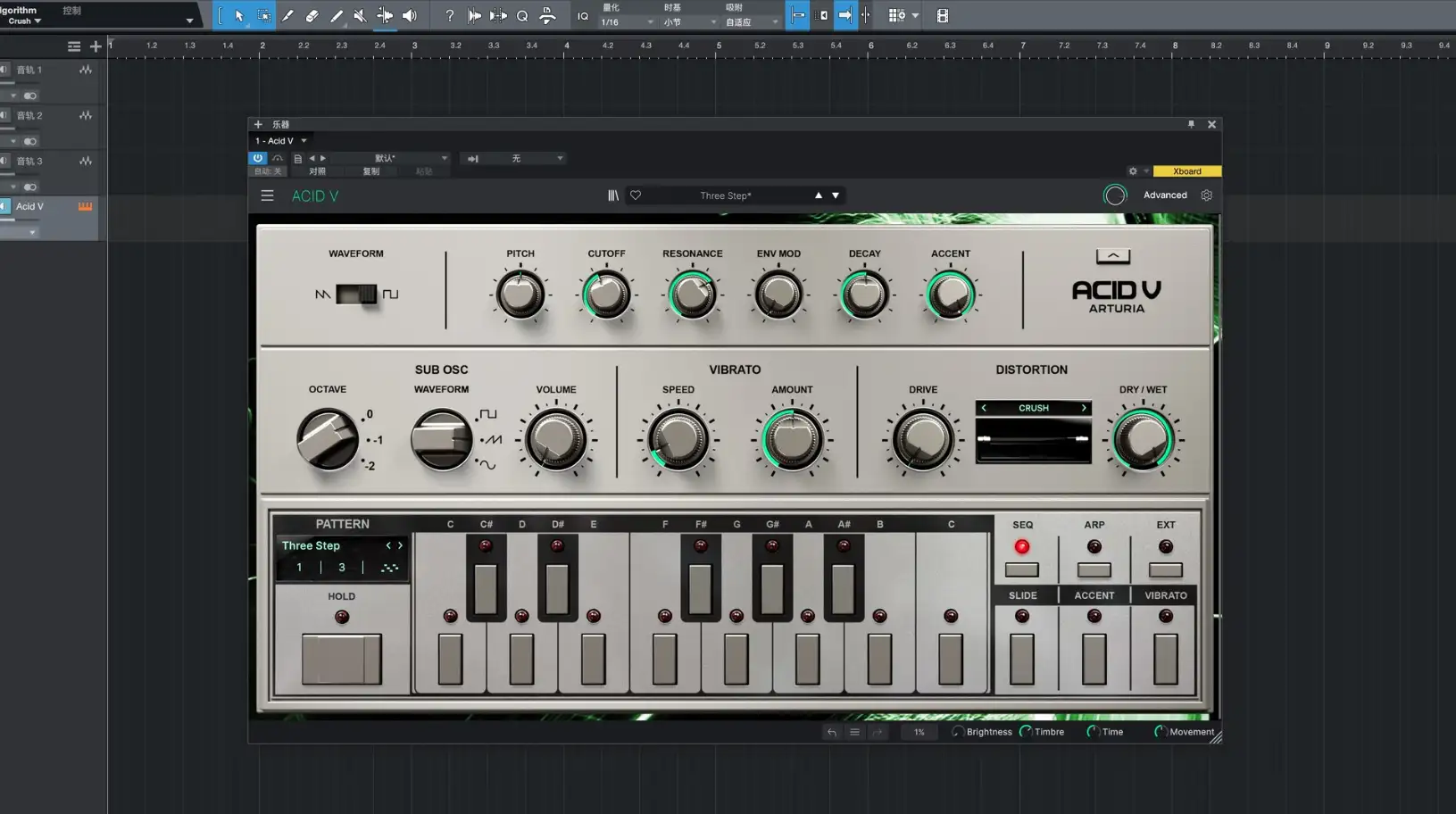Select the Mute tool
This screenshot has width=1456, height=814.
point(360,15)
